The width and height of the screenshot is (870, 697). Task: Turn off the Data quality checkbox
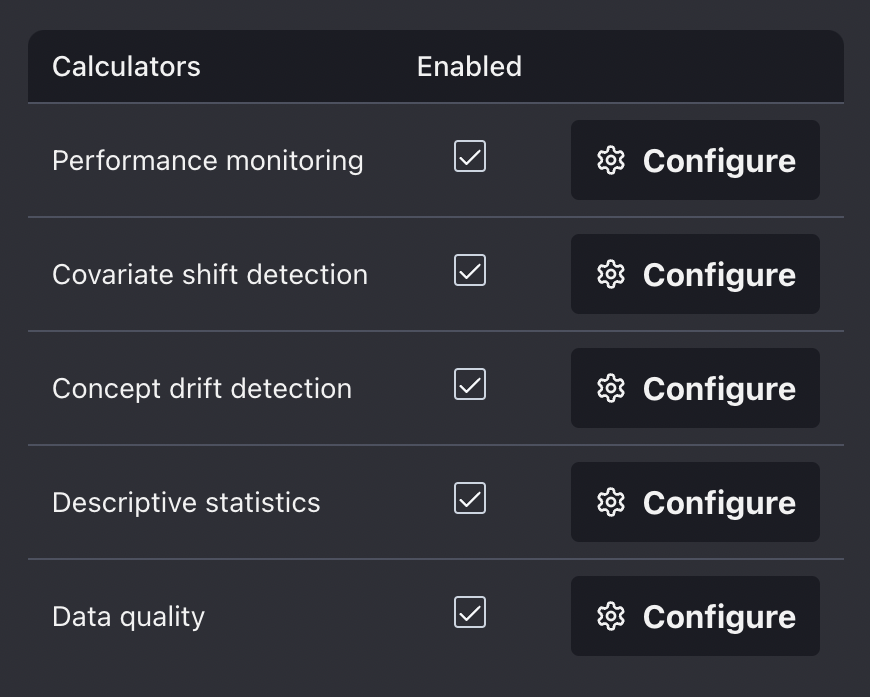(470, 613)
